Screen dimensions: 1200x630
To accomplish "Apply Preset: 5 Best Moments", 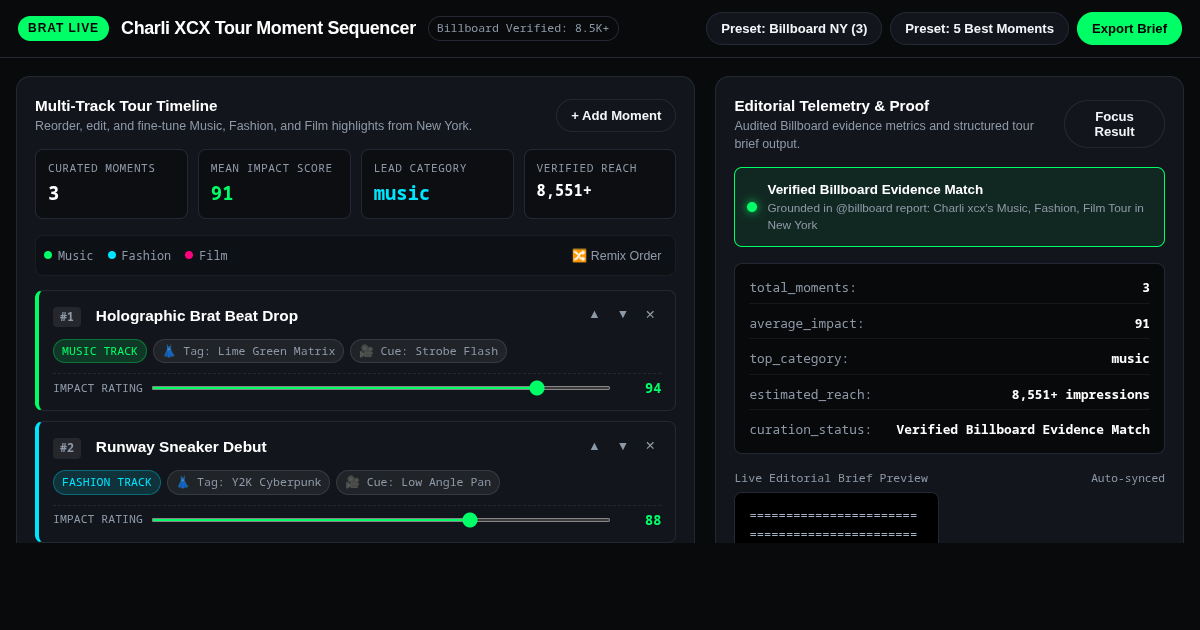I will (979, 28).
